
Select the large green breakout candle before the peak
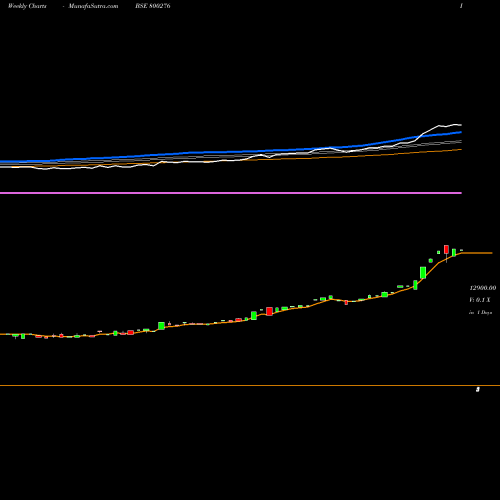click(x=423, y=272)
